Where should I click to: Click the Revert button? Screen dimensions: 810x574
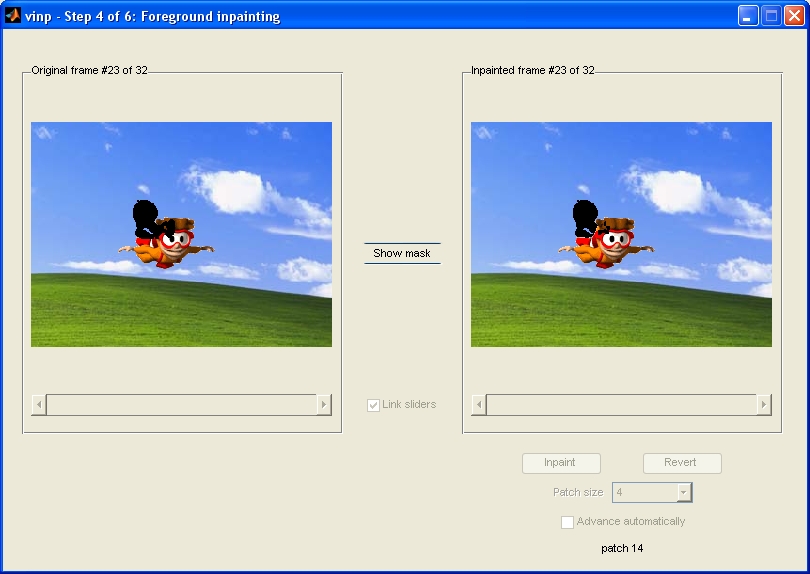681,463
